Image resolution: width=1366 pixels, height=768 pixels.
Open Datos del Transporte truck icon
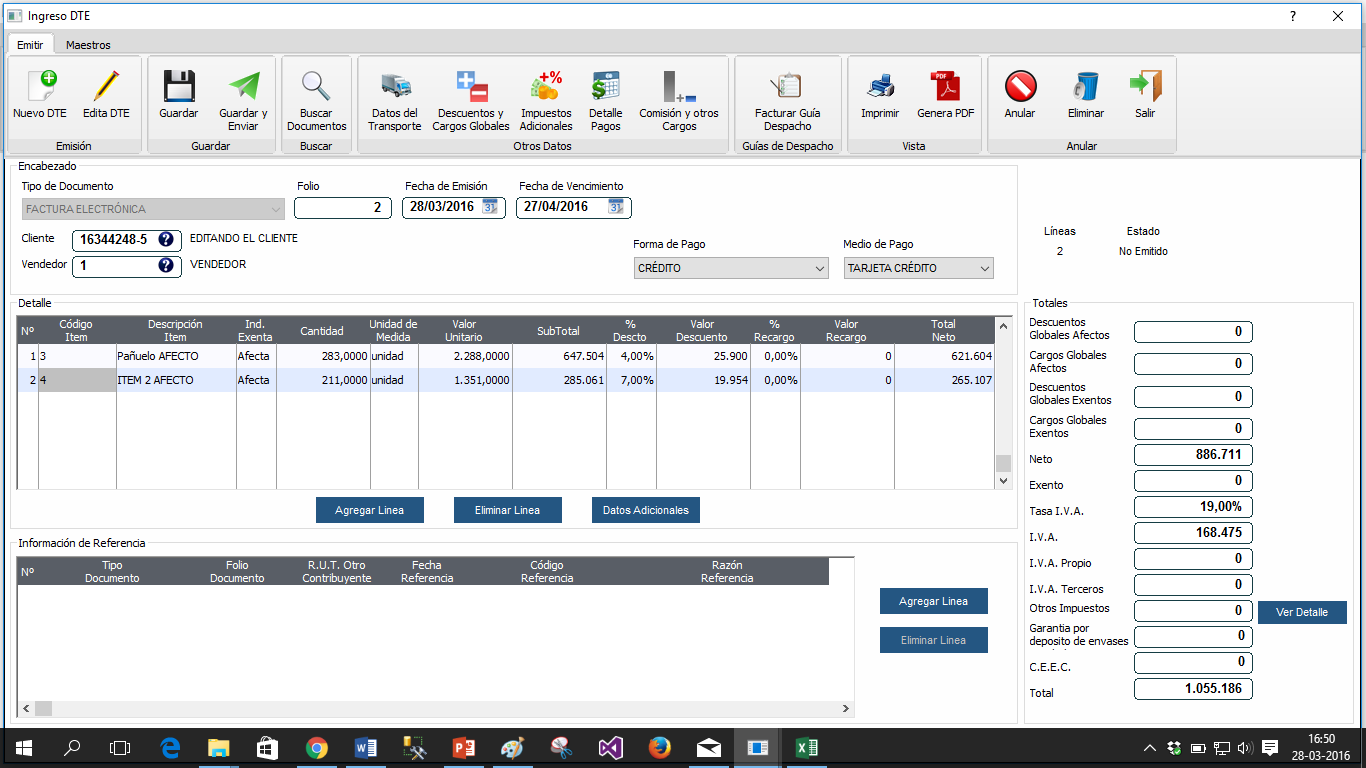point(395,87)
